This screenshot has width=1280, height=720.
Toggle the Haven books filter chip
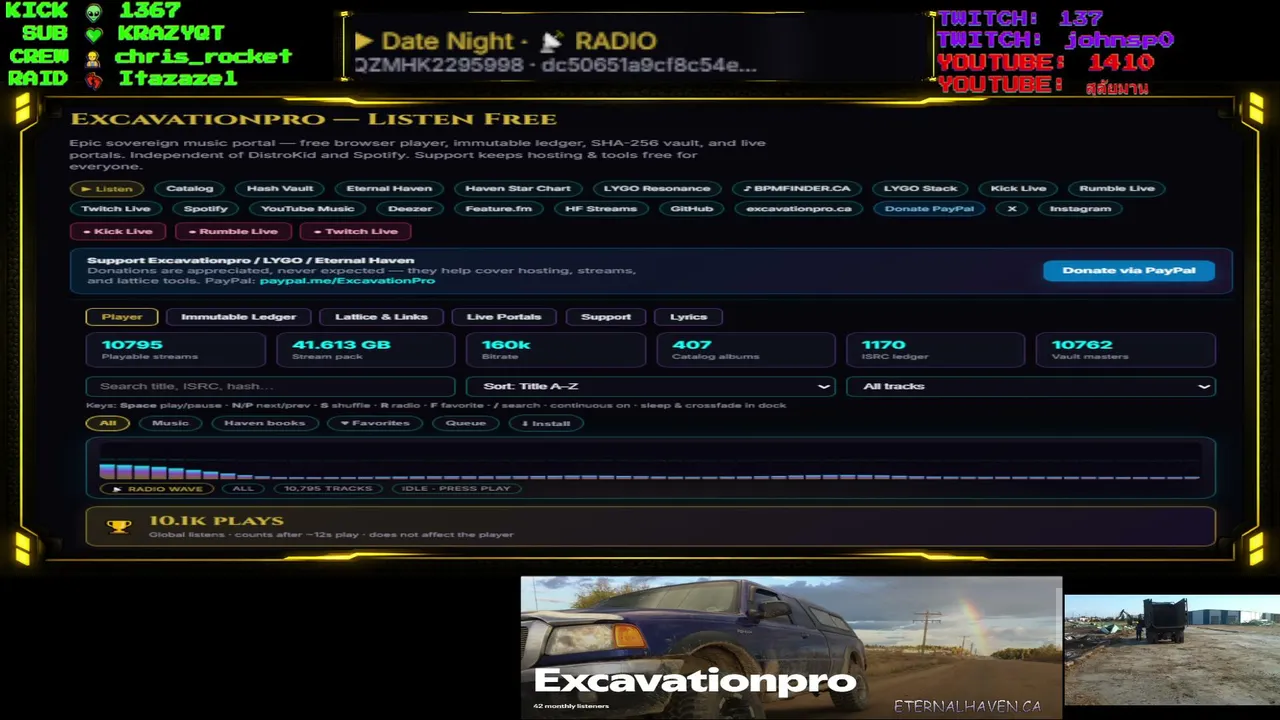click(264, 423)
